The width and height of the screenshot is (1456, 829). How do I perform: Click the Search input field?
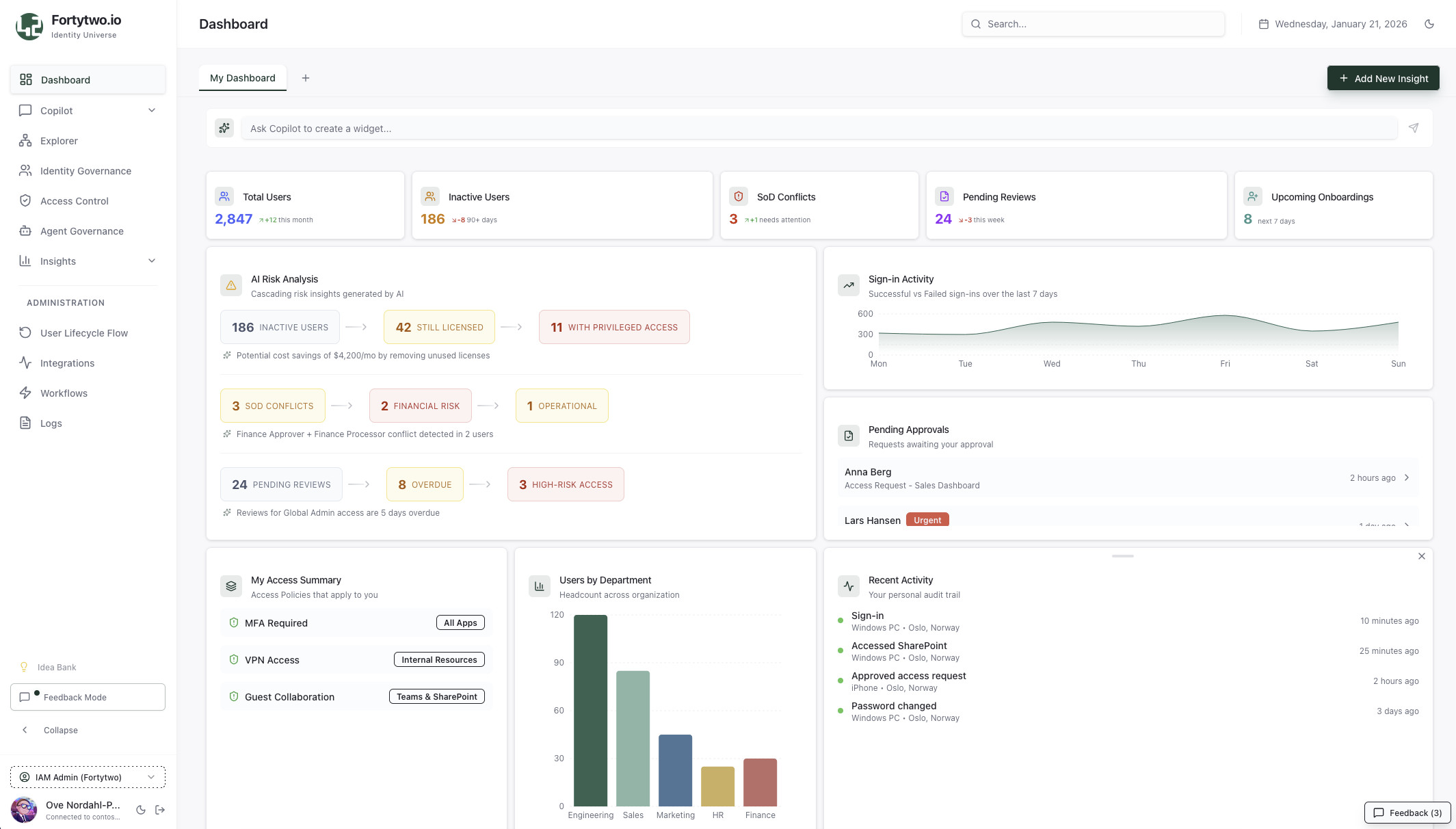(1093, 24)
